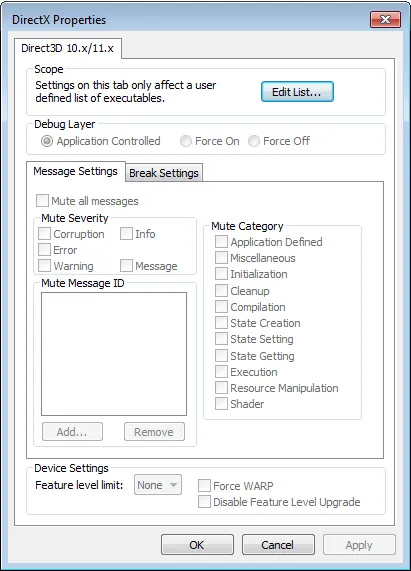Select the Direct3D 10.x/11.x tab
The width and height of the screenshot is (411, 571).
68,48
